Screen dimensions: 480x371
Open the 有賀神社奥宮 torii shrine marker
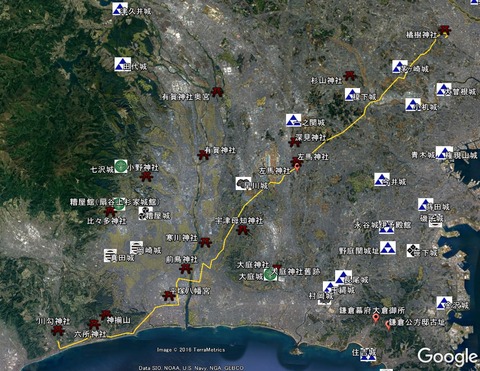[217, 91]
